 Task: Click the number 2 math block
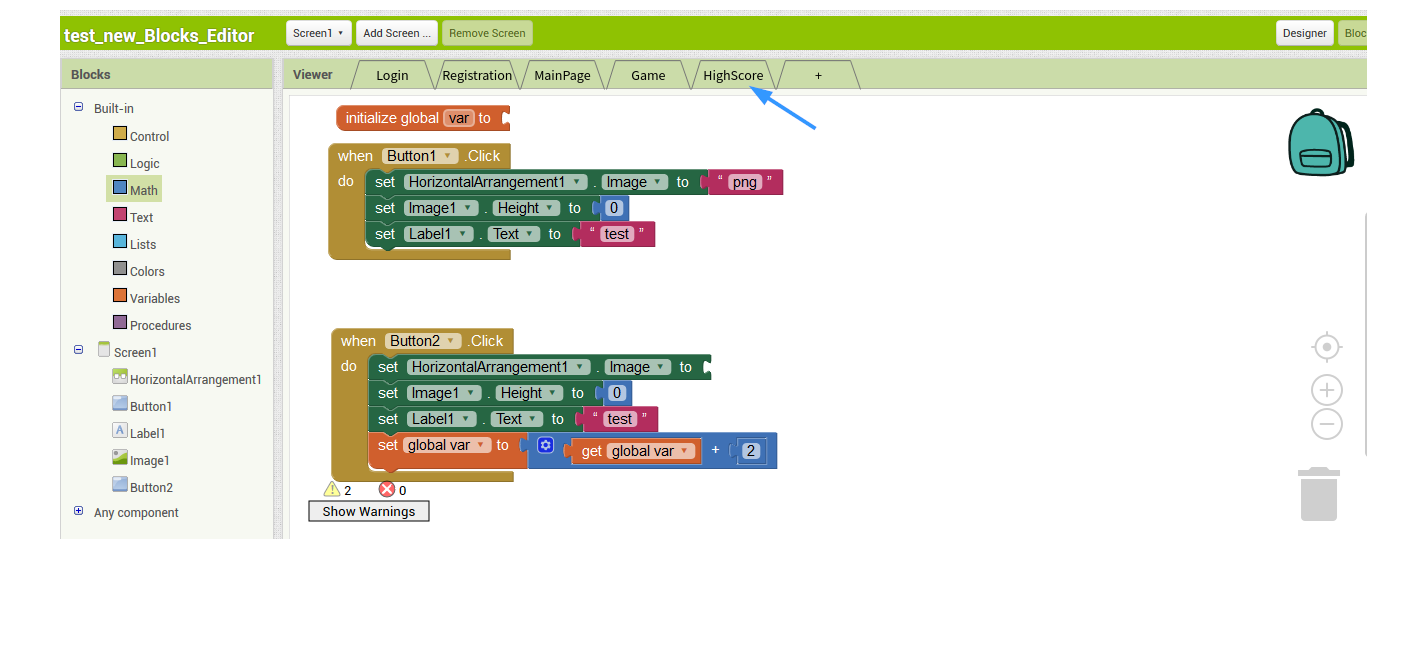(750, 451)
